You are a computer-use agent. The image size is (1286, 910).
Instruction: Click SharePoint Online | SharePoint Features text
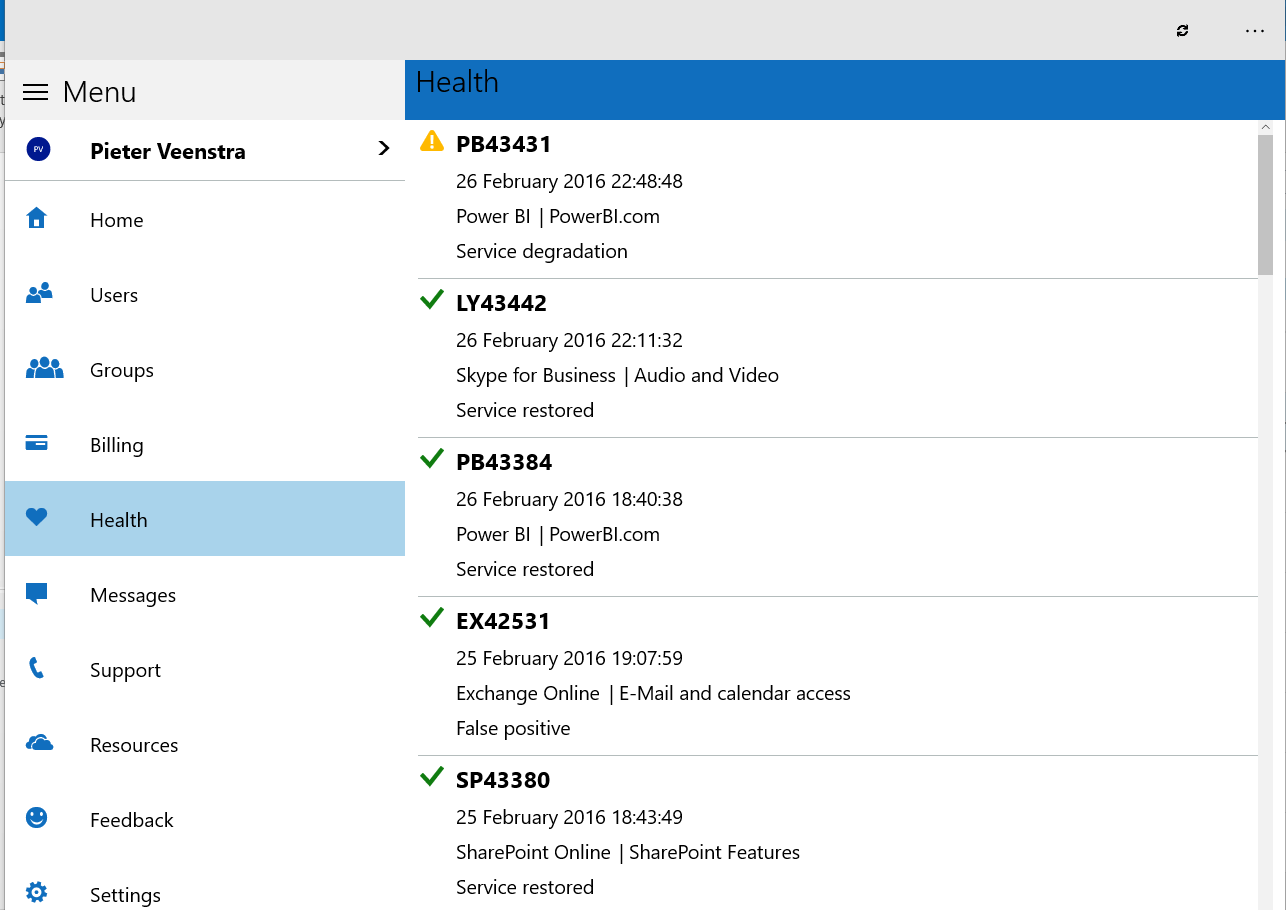[628, 853]
